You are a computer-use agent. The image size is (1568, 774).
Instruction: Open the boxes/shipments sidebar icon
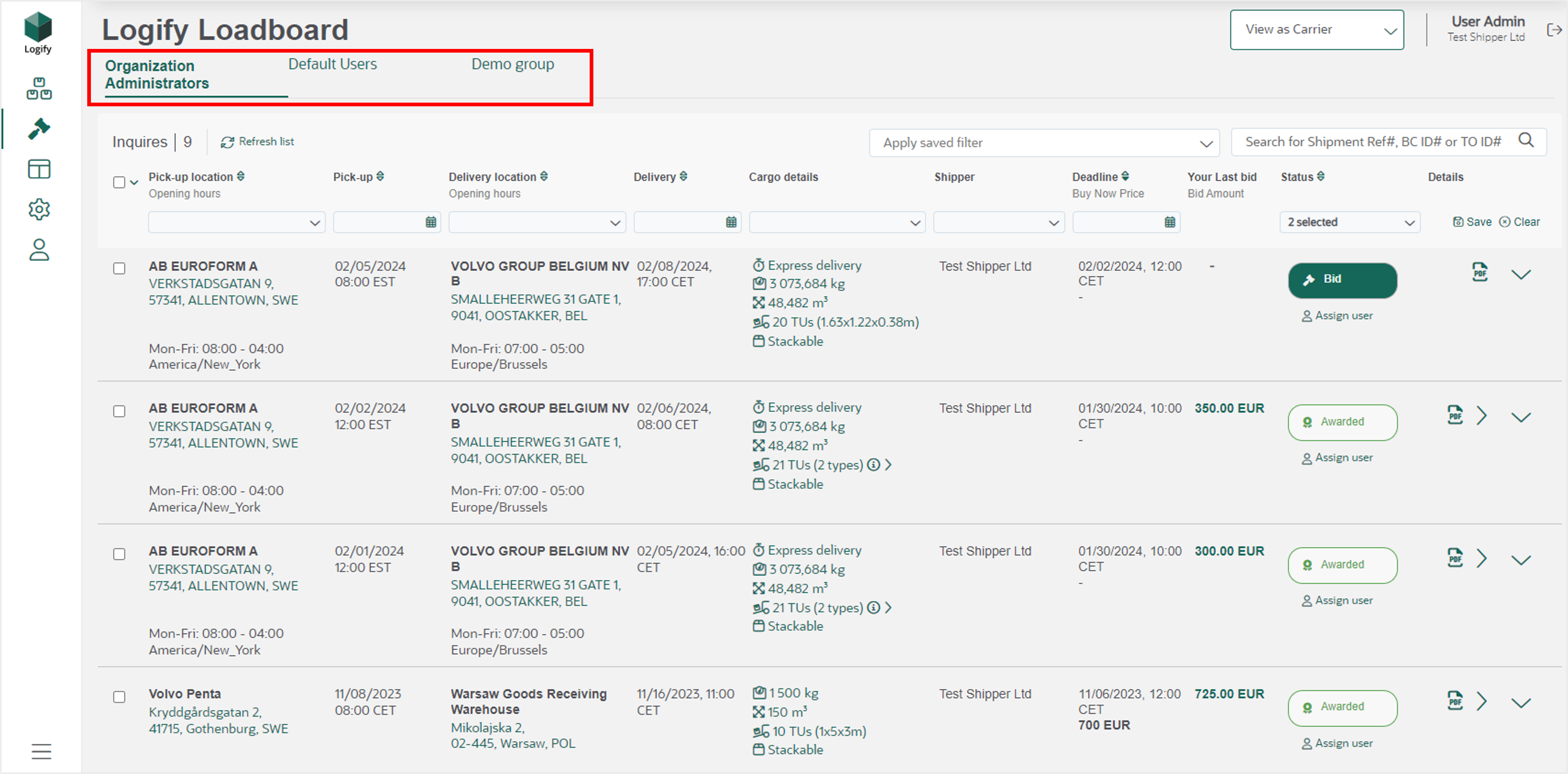[39, 88]
